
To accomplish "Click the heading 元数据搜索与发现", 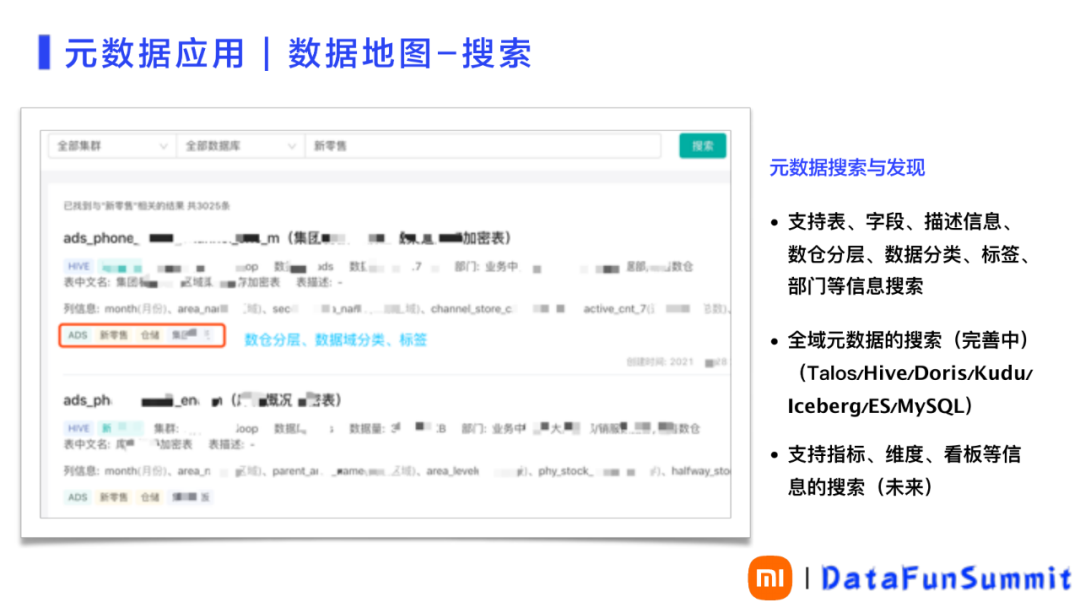I will [x=847, y=167].
